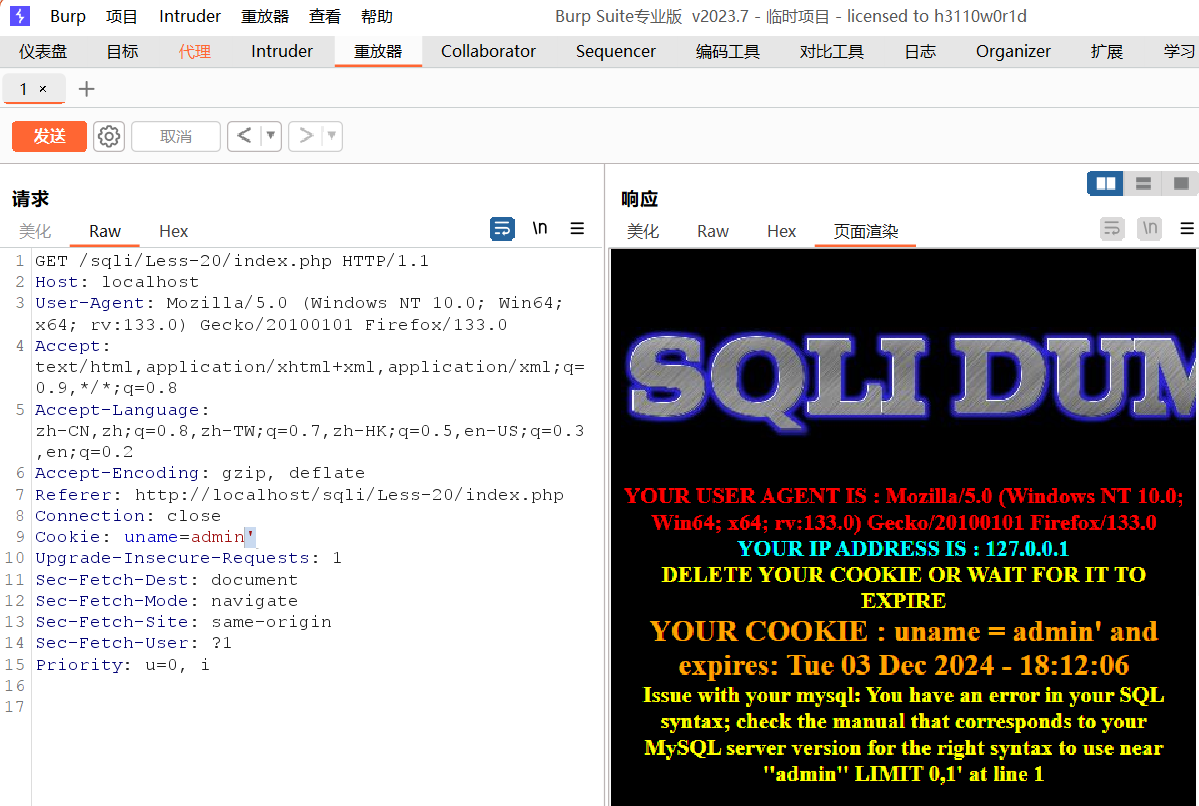Open the Intruder menu in menu bar
The image size is (1199, 806).
click(x=190, y=16)
